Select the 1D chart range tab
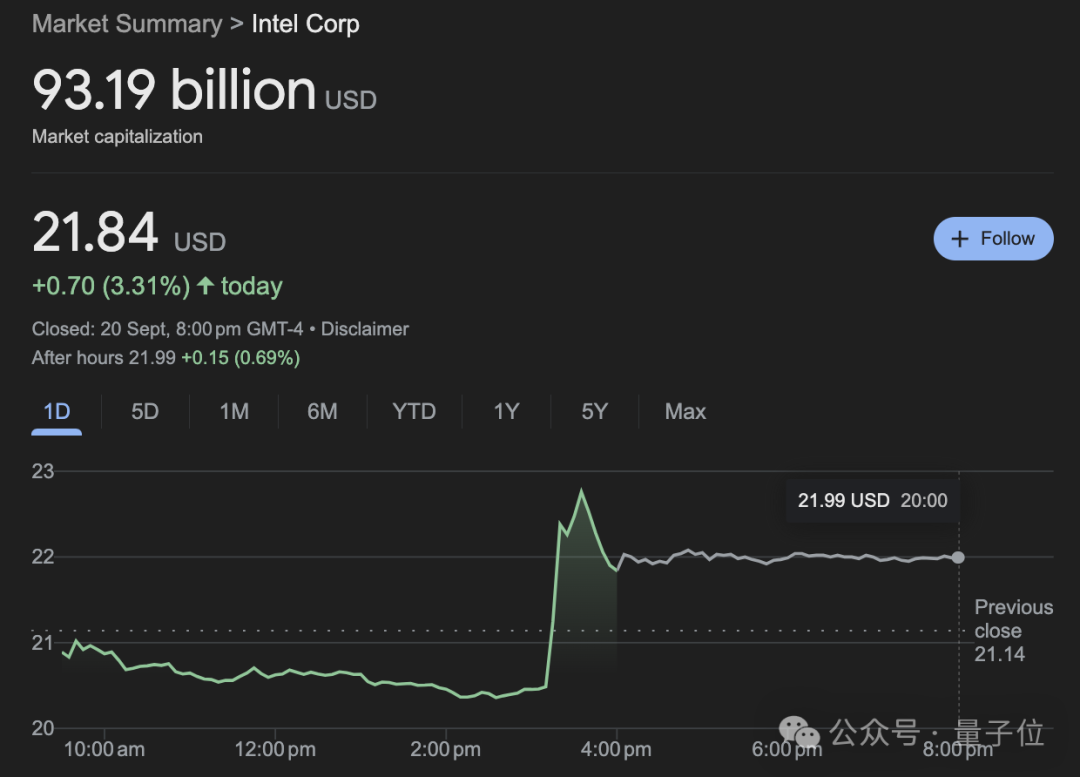This screenshot has height=777, width=1080. [x=57, y=411]
